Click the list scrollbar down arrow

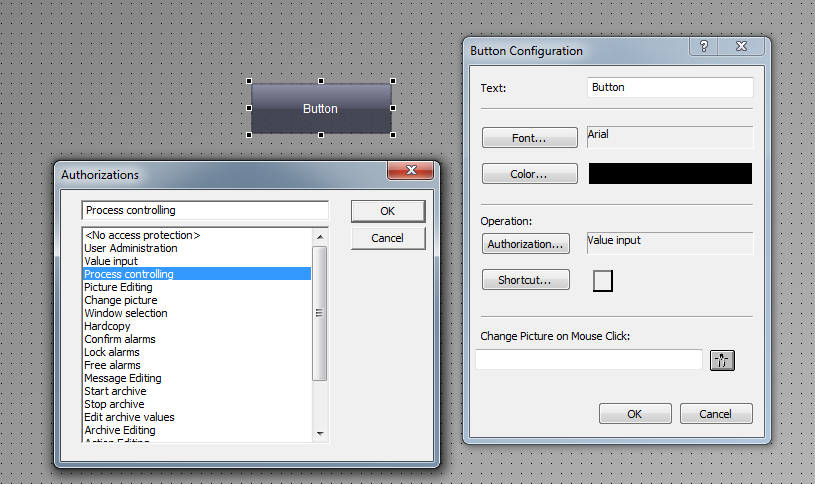320,433
